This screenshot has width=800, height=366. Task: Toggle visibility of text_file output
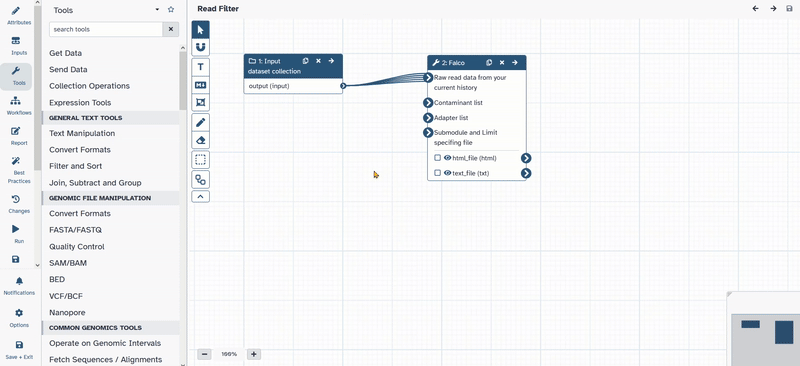pos(447,173)
